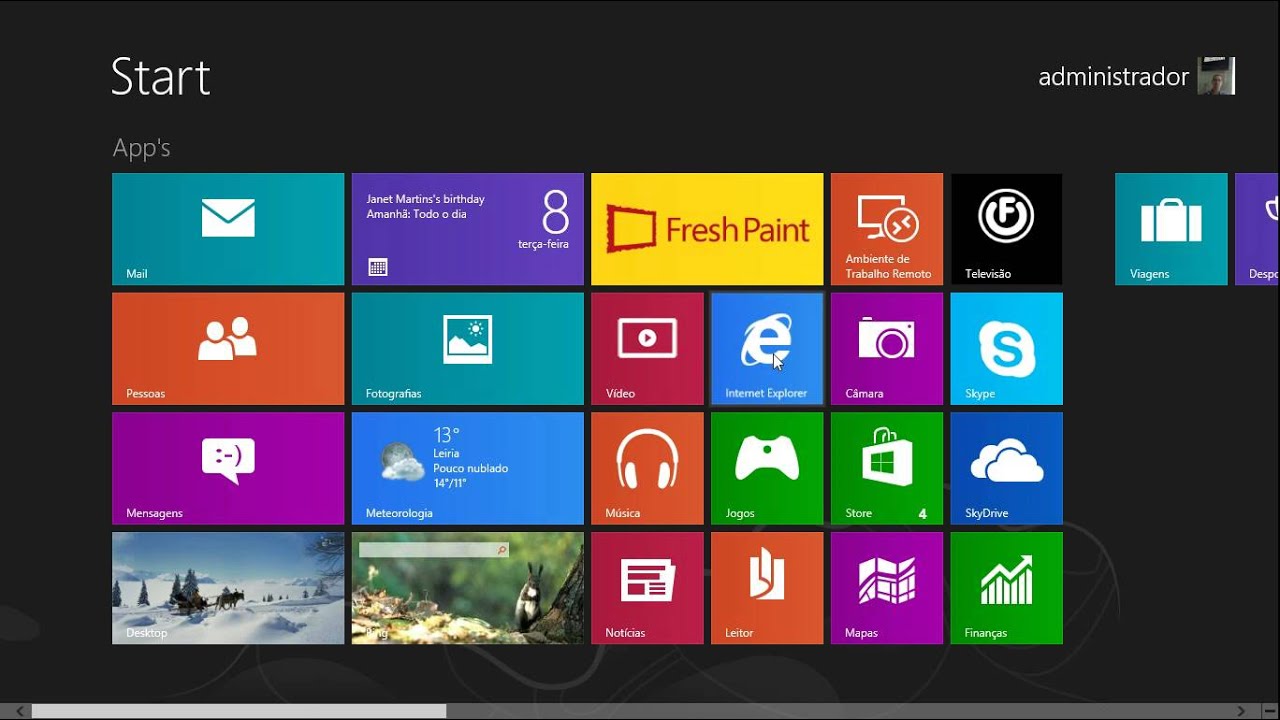
Task: Open the Jogos tile
Action: (767, 468)
